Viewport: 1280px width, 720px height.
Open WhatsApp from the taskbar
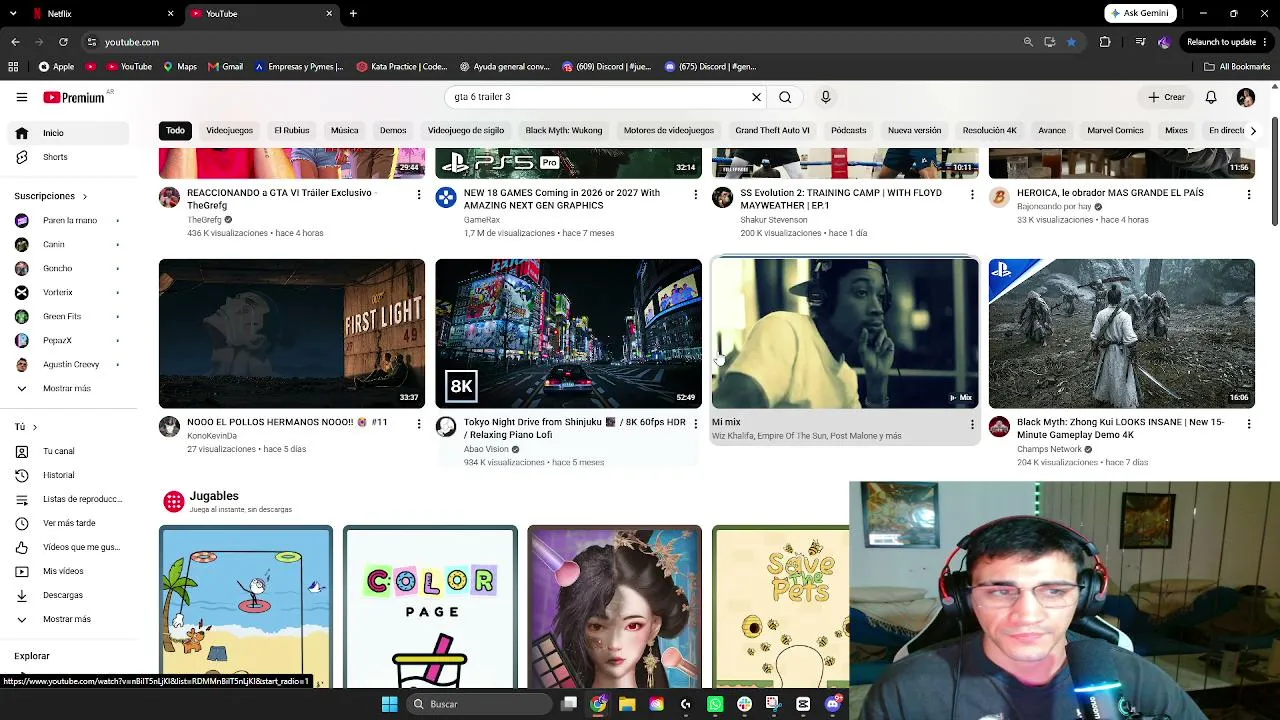point(715,704)
